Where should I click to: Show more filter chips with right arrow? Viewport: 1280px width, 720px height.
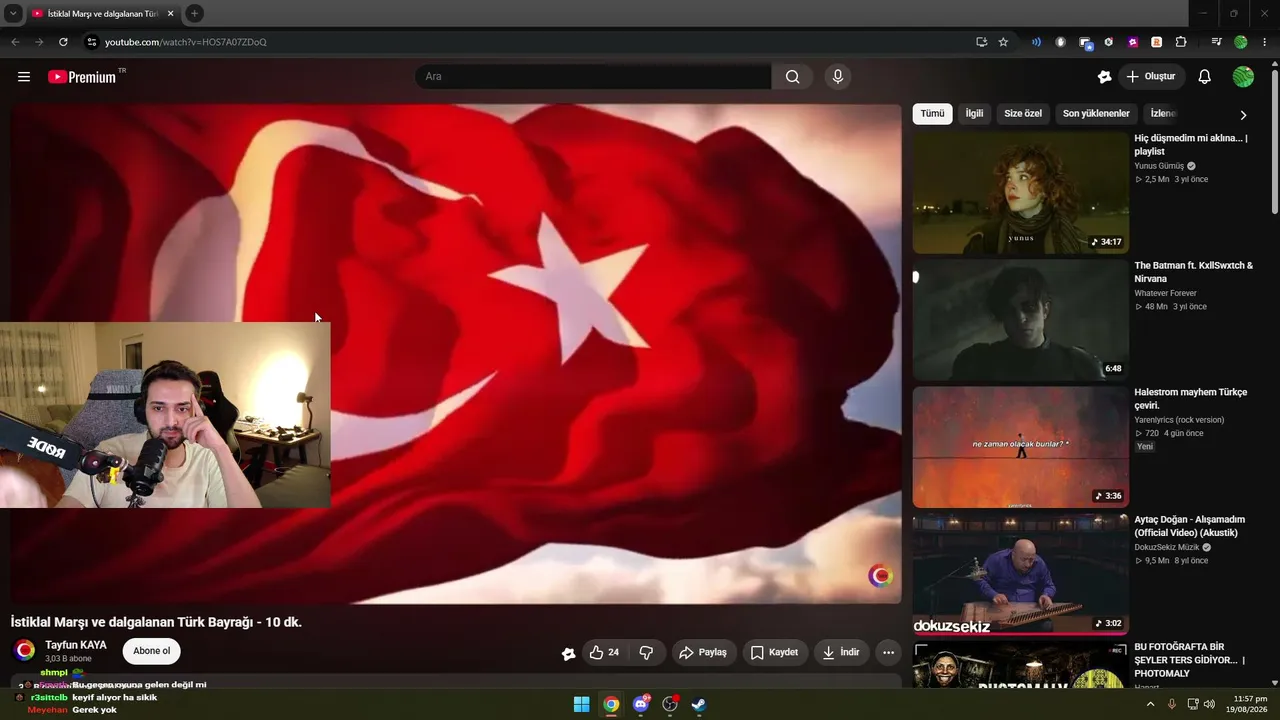pos(1243,114)
